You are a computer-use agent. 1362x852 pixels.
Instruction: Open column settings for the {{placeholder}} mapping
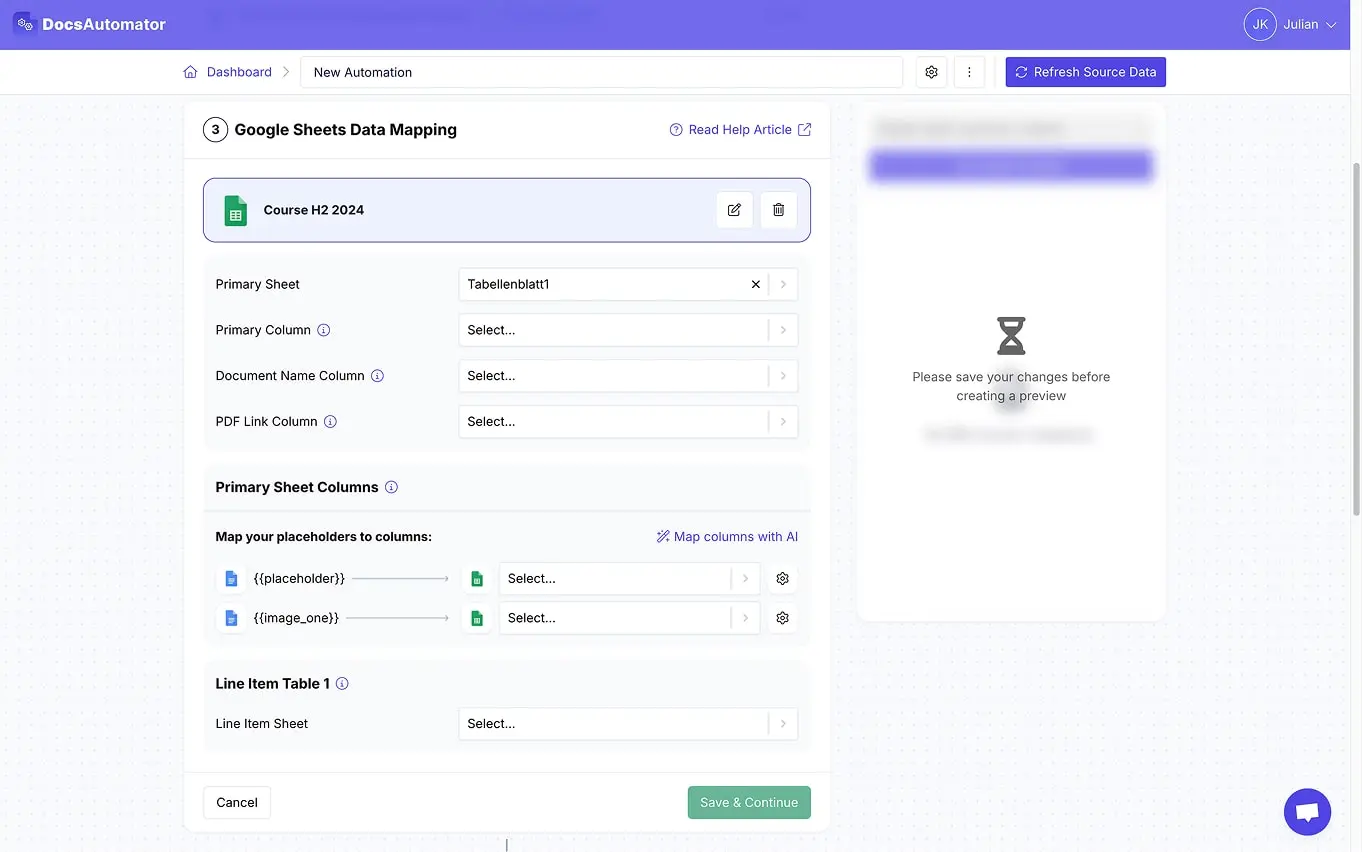click(782, 578)
